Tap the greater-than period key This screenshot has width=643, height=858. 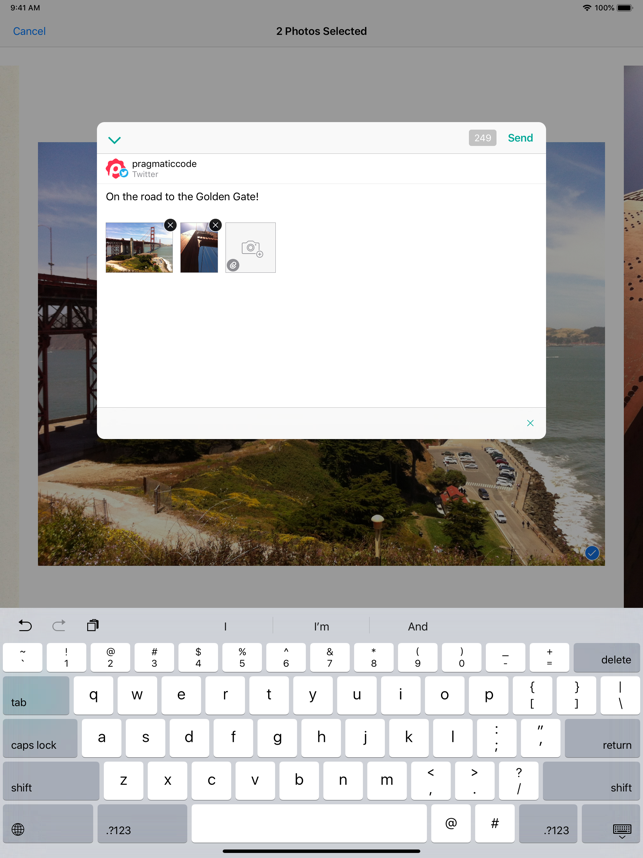pos(474,781)
